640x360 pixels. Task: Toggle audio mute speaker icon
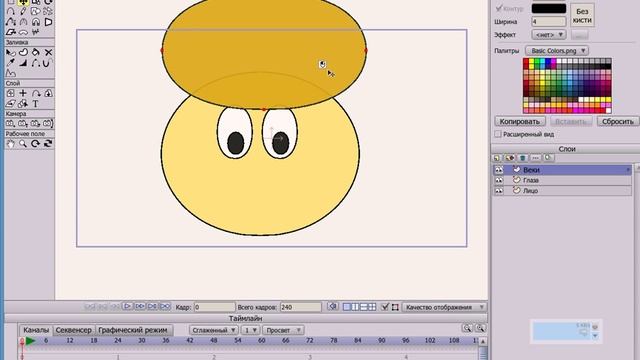coord(333,307)
